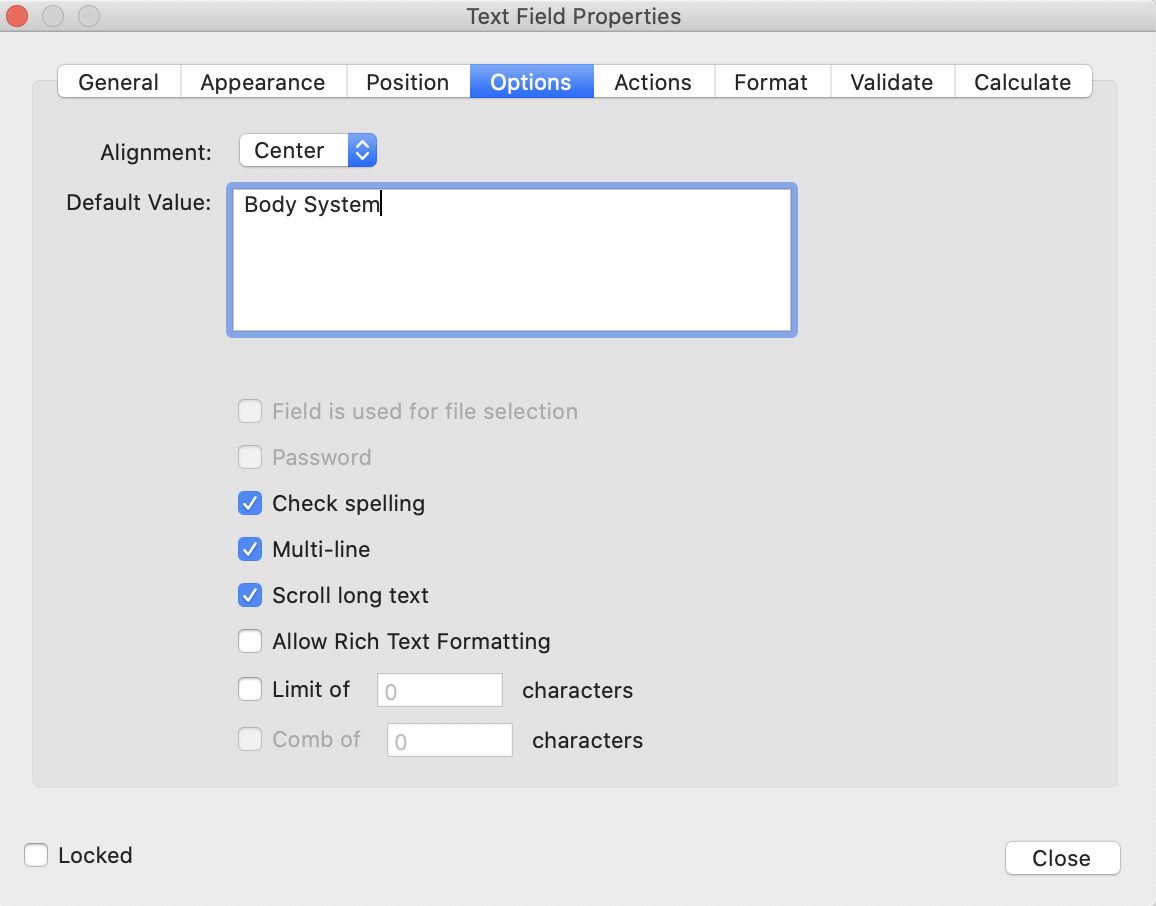Switch to the Calculate tab
This screenshot has width=1156, height=906.
tap(1022, 82)
